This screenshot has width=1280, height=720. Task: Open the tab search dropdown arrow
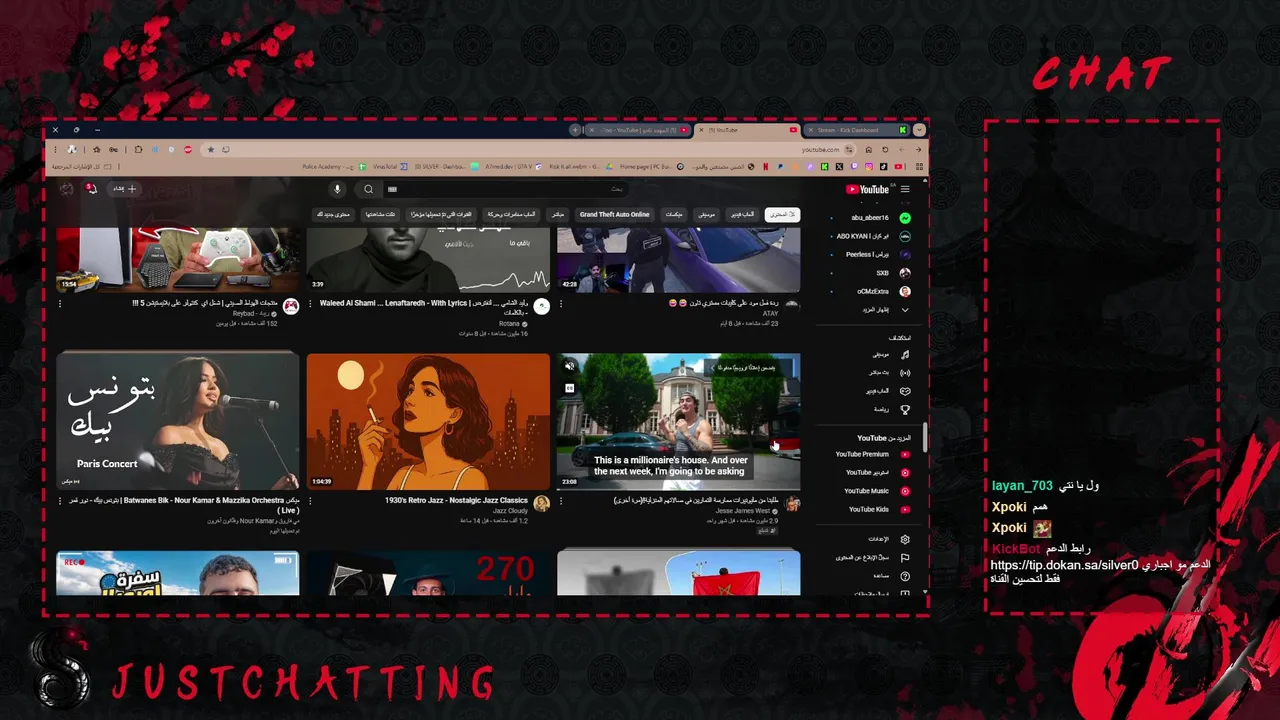pyautogui.click(x=919, y=130)
